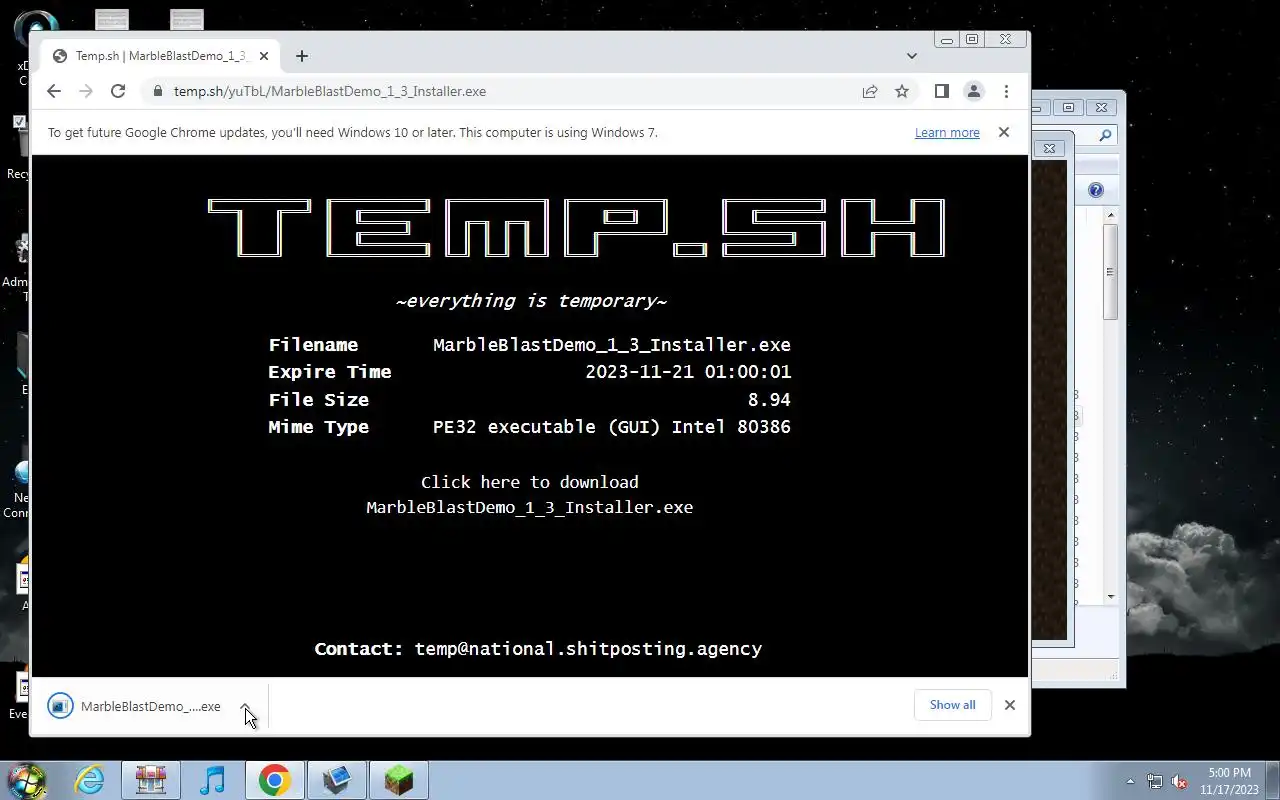Image resolution: width=1280 pixels, height=800 pixels.
Task: Open the Minecraft grass block taskbar icon
Action: [399, 780]
